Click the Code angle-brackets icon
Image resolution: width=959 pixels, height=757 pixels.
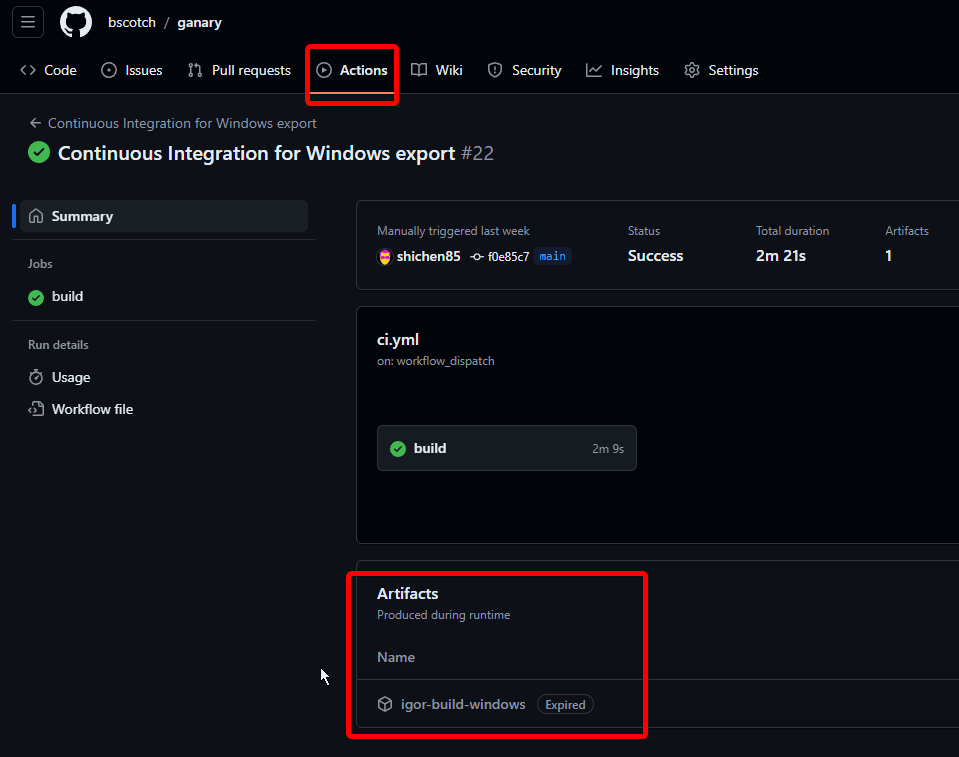28,70
